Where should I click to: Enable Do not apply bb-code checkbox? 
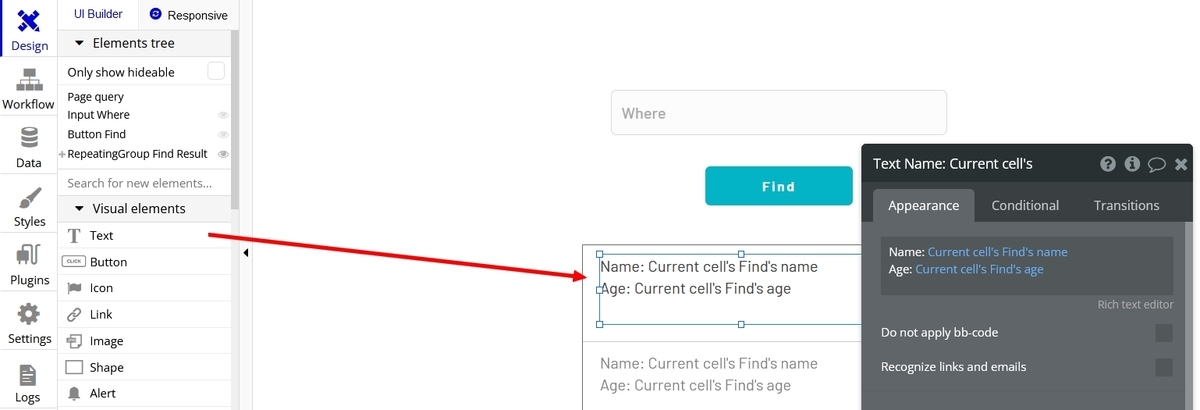1164,333
